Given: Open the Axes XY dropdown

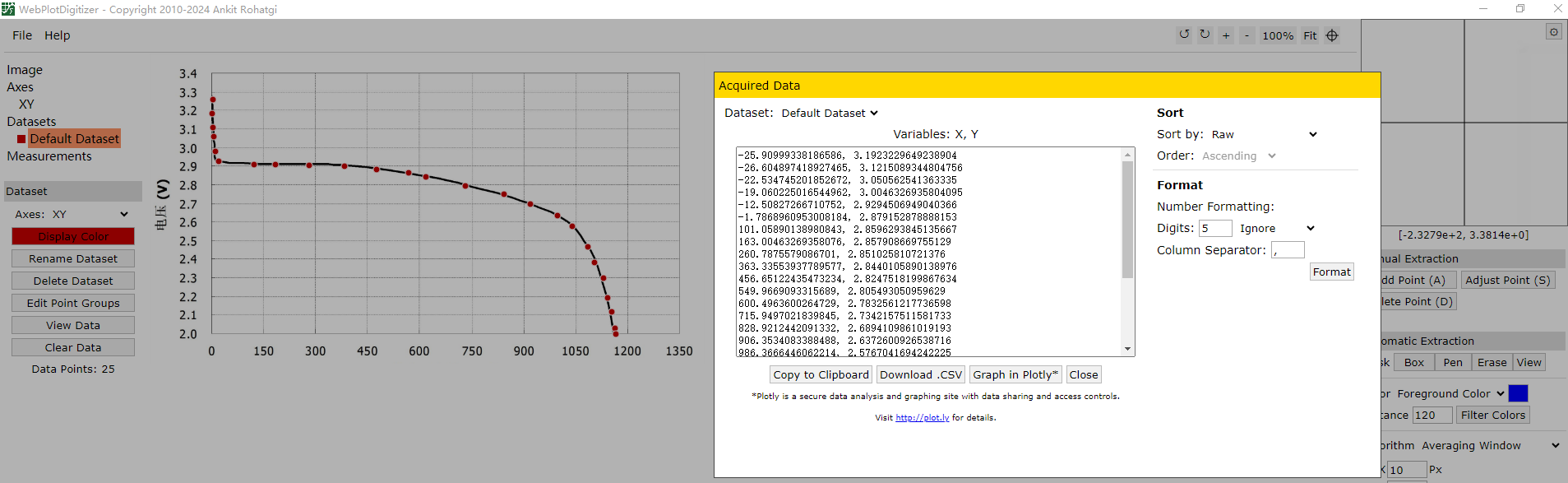Looking at the screenshot, I should point(90,214).
